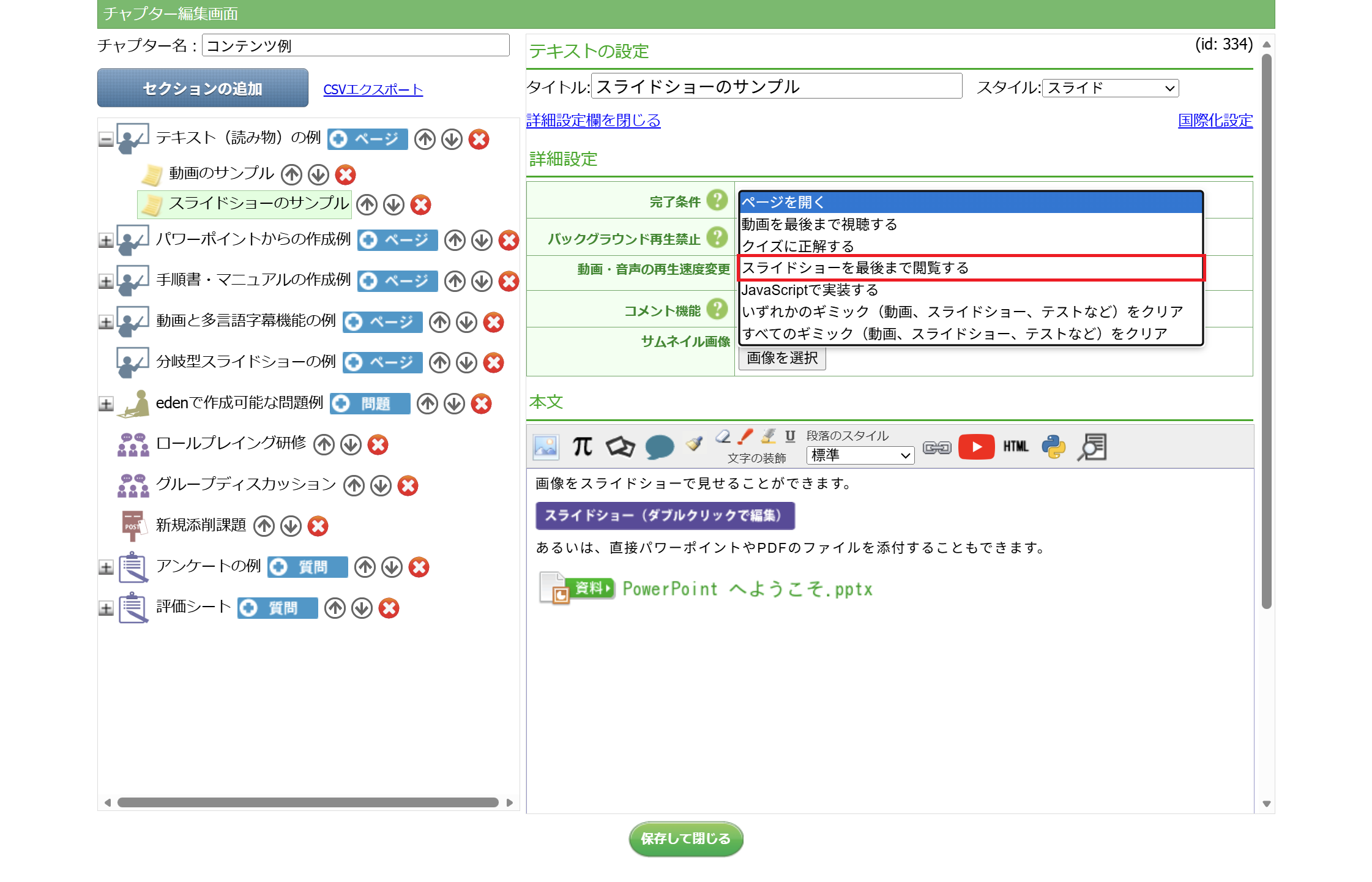Delete the スライドショーのサンプル page
The image size is (1372, 882).
[420, 205]
